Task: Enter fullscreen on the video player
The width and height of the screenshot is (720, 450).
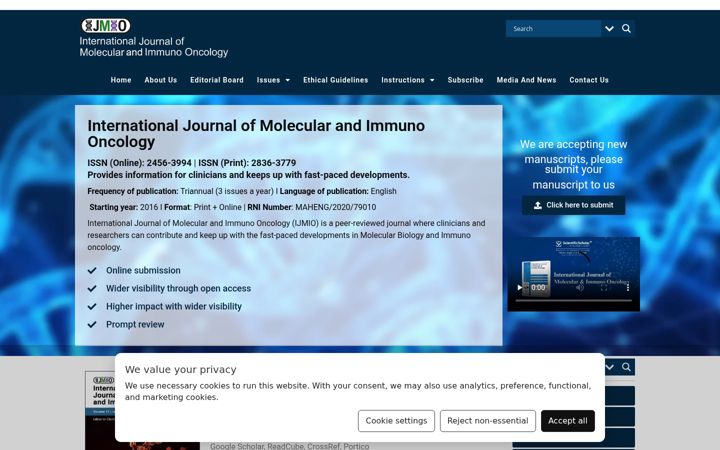Action: tap(604, 287)
